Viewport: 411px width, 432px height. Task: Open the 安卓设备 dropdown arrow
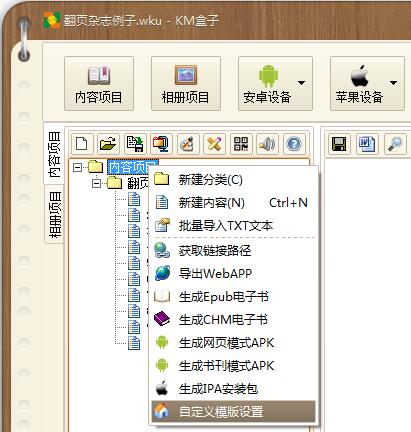click(x=301, y=83)
